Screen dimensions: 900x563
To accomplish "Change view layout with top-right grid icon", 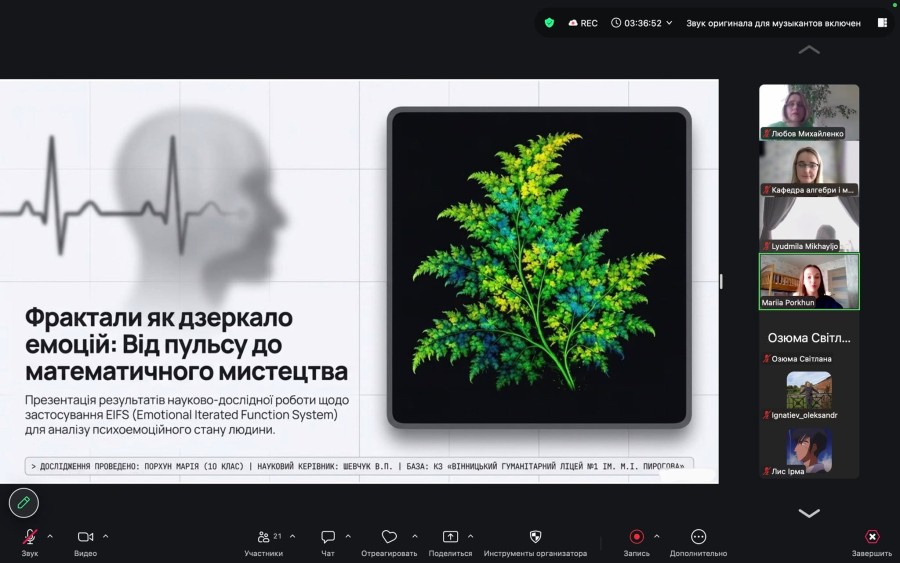I will [x=882, y=23].
